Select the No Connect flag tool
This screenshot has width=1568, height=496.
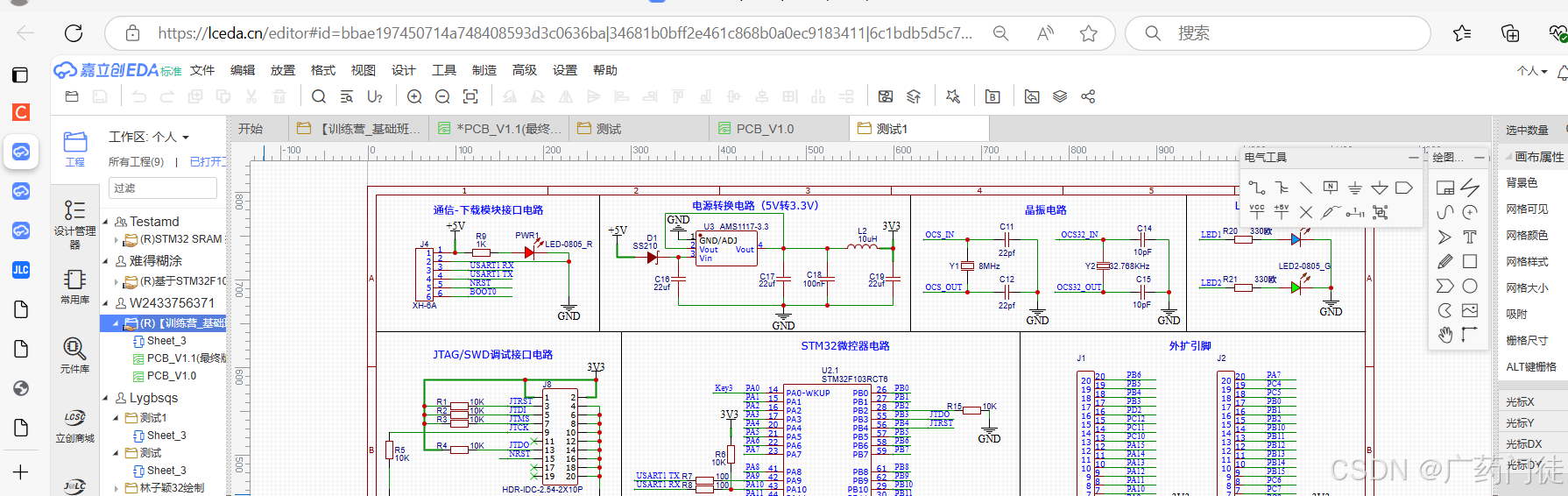1306,212
